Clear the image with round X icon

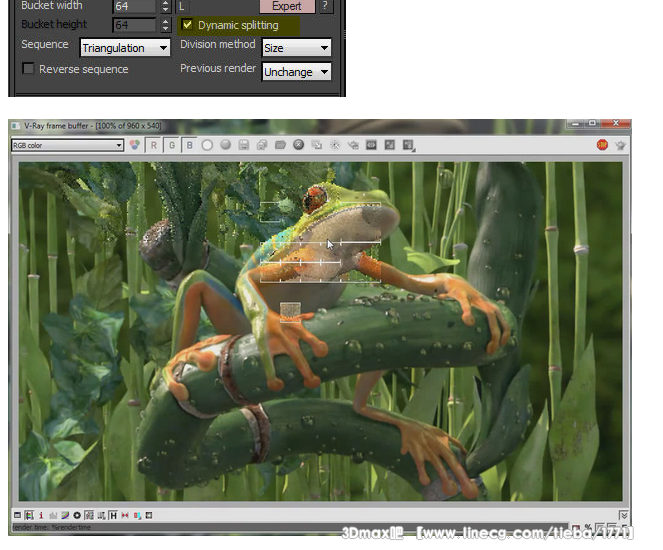(x=299, y=145)
